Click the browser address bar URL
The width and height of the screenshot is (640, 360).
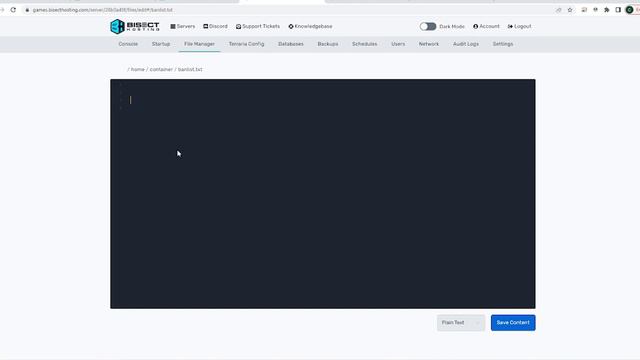tap(102, 10)
